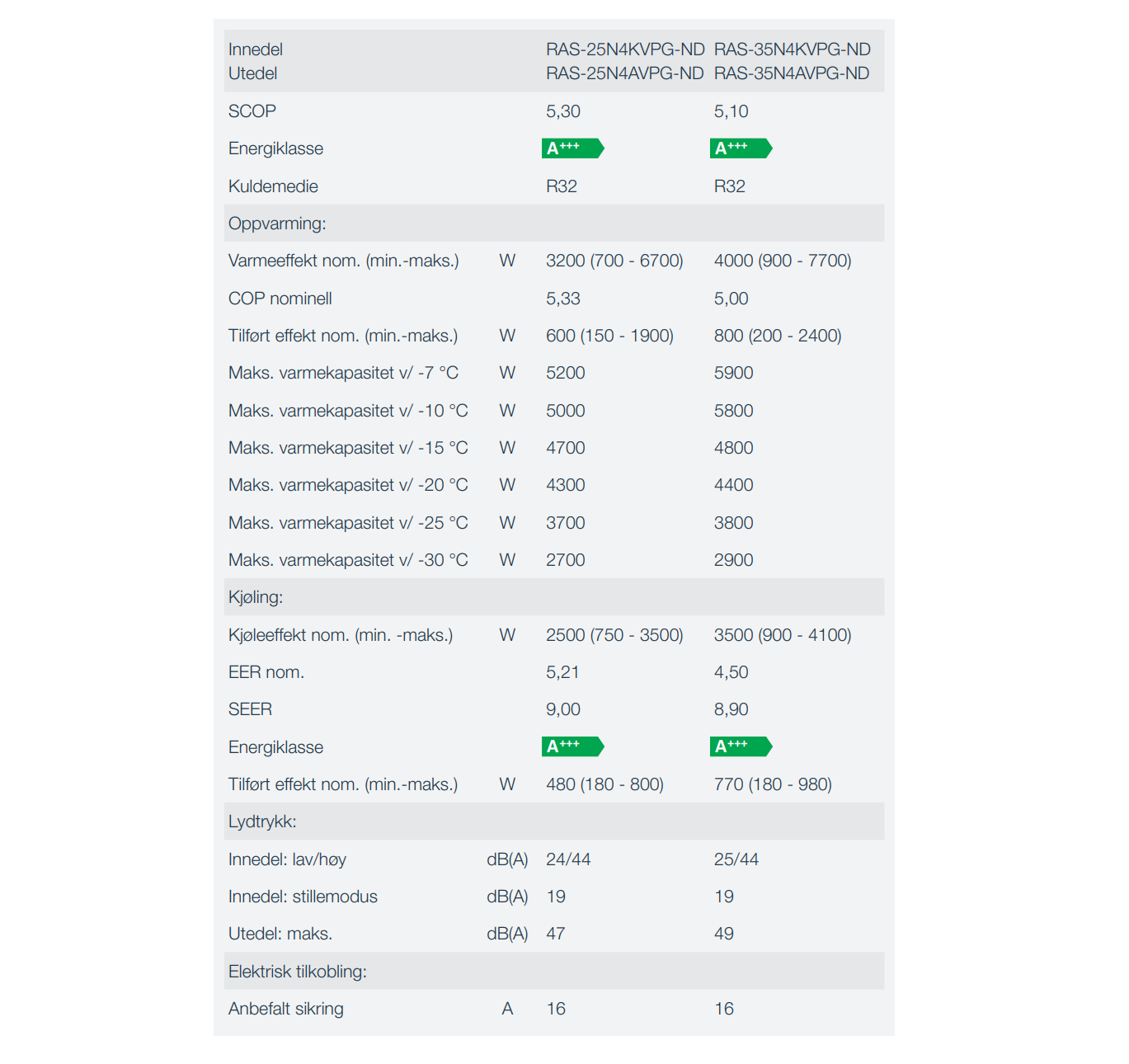Click the SEER value 8,90

731,709
